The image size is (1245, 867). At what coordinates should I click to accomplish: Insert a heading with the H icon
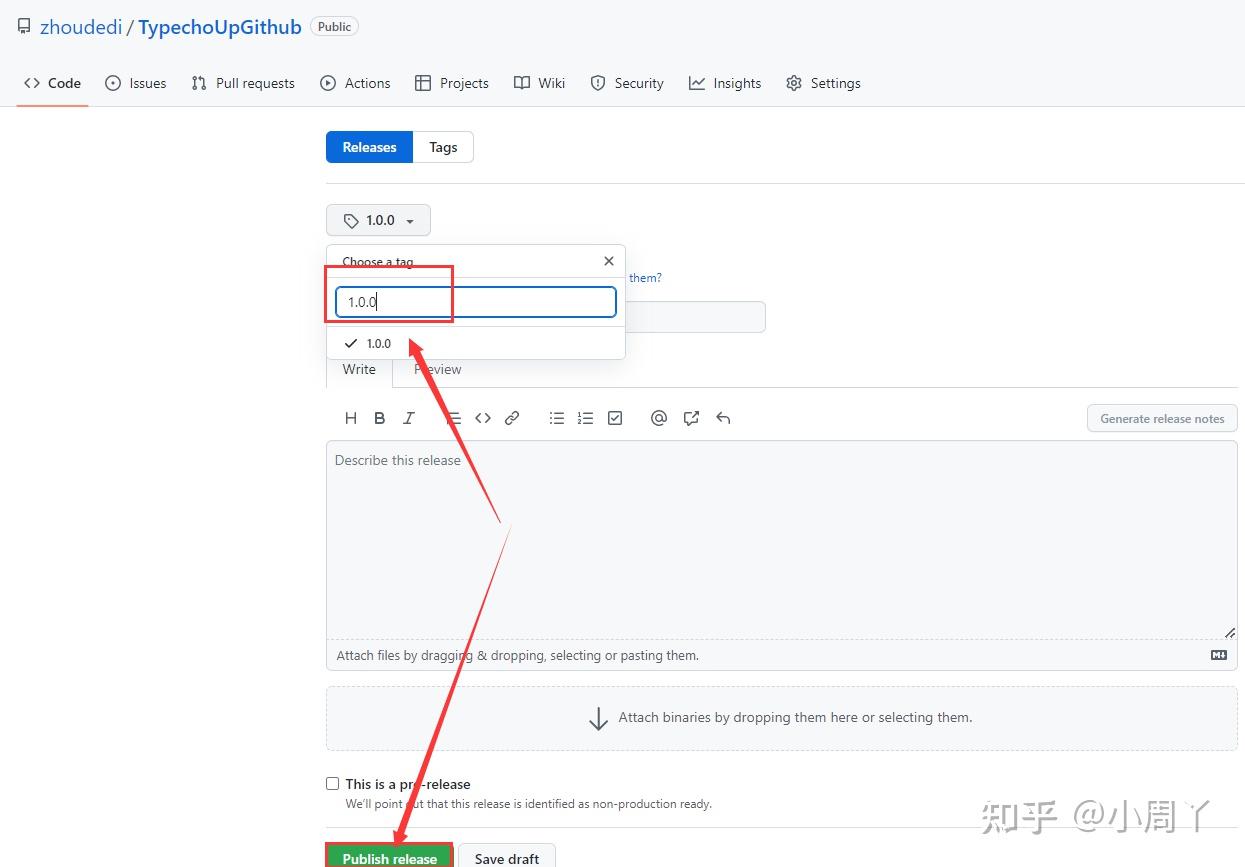(x=350, y=417)
